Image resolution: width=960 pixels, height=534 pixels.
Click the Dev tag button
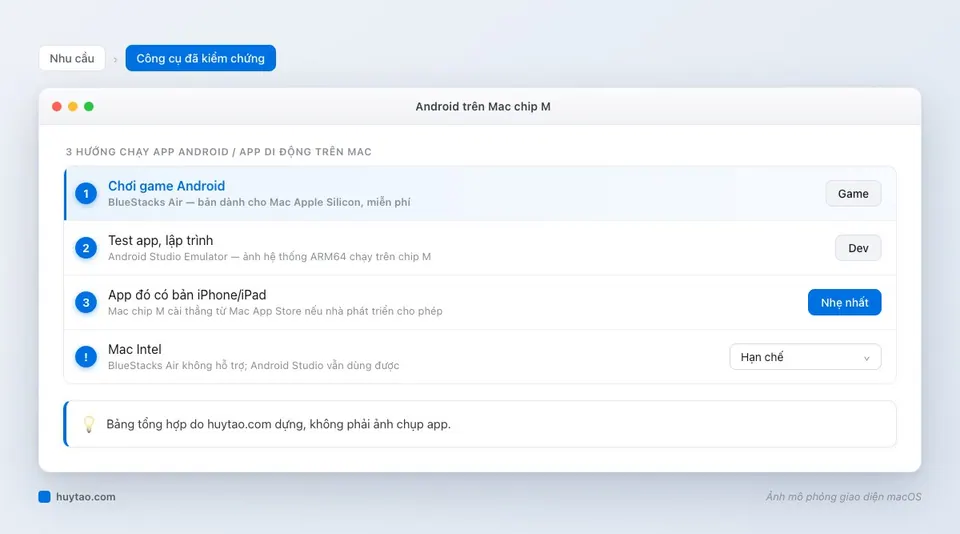click(858, 248)
